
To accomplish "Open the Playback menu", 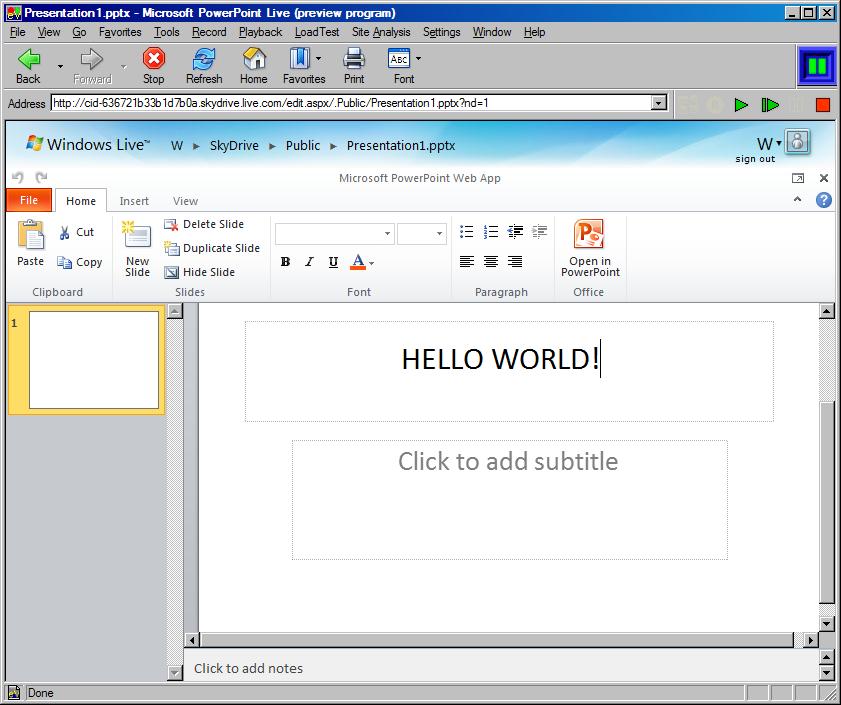I will 260,32.
